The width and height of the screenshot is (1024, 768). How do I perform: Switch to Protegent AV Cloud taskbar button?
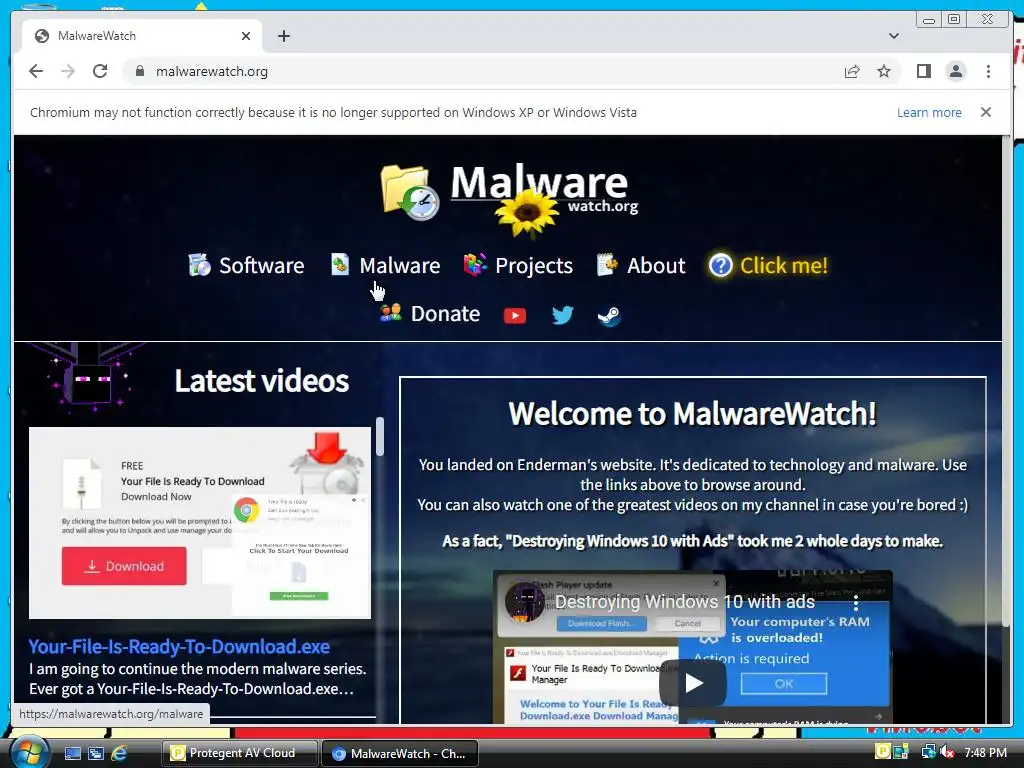tap(240, 753)
